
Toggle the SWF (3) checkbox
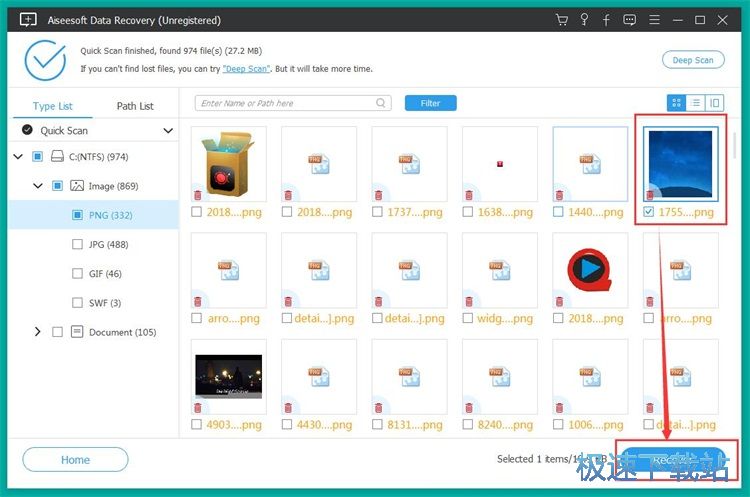pos(77,302)
